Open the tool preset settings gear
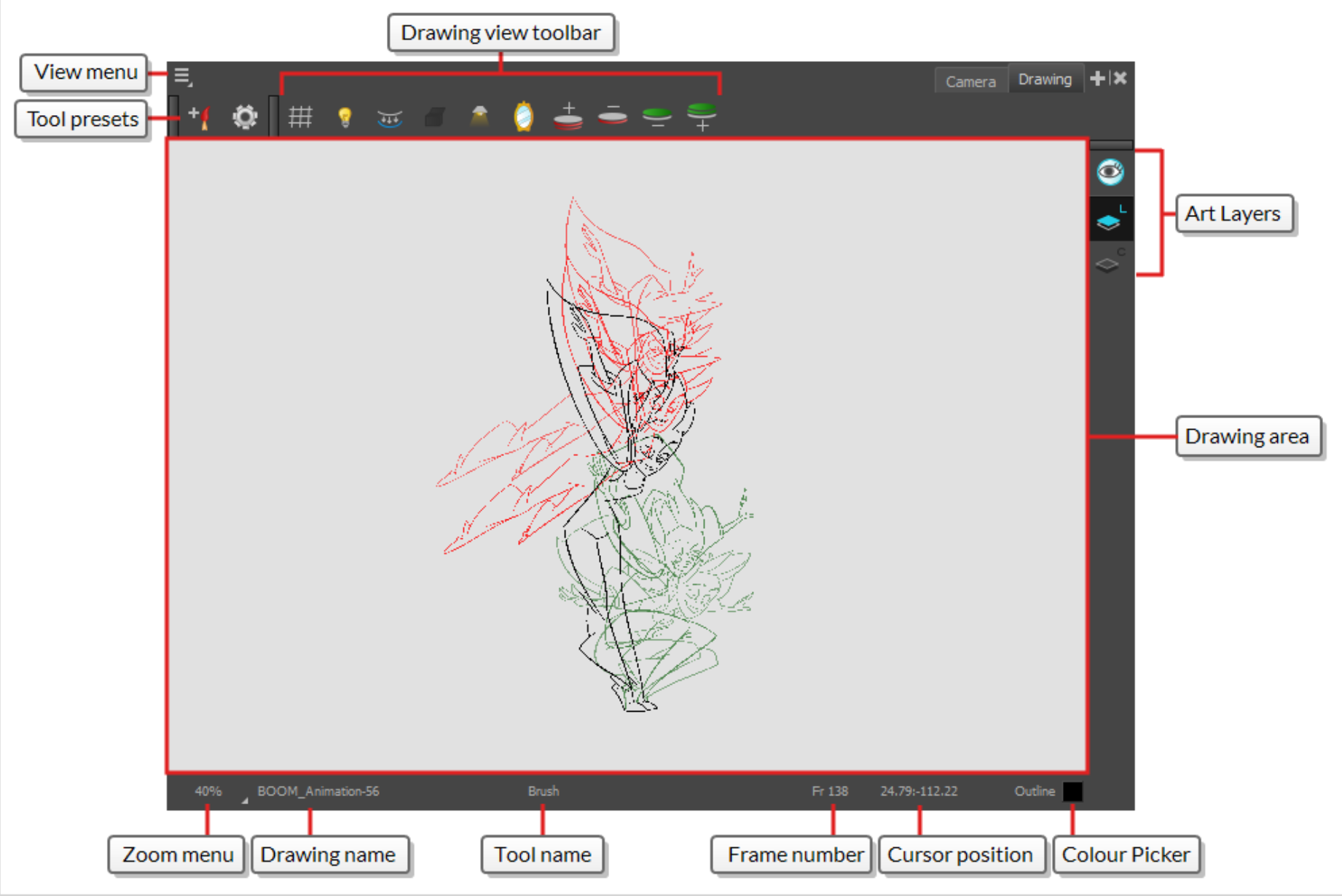This screenshot has height=896, width=1342. click(x=245, y=117)
